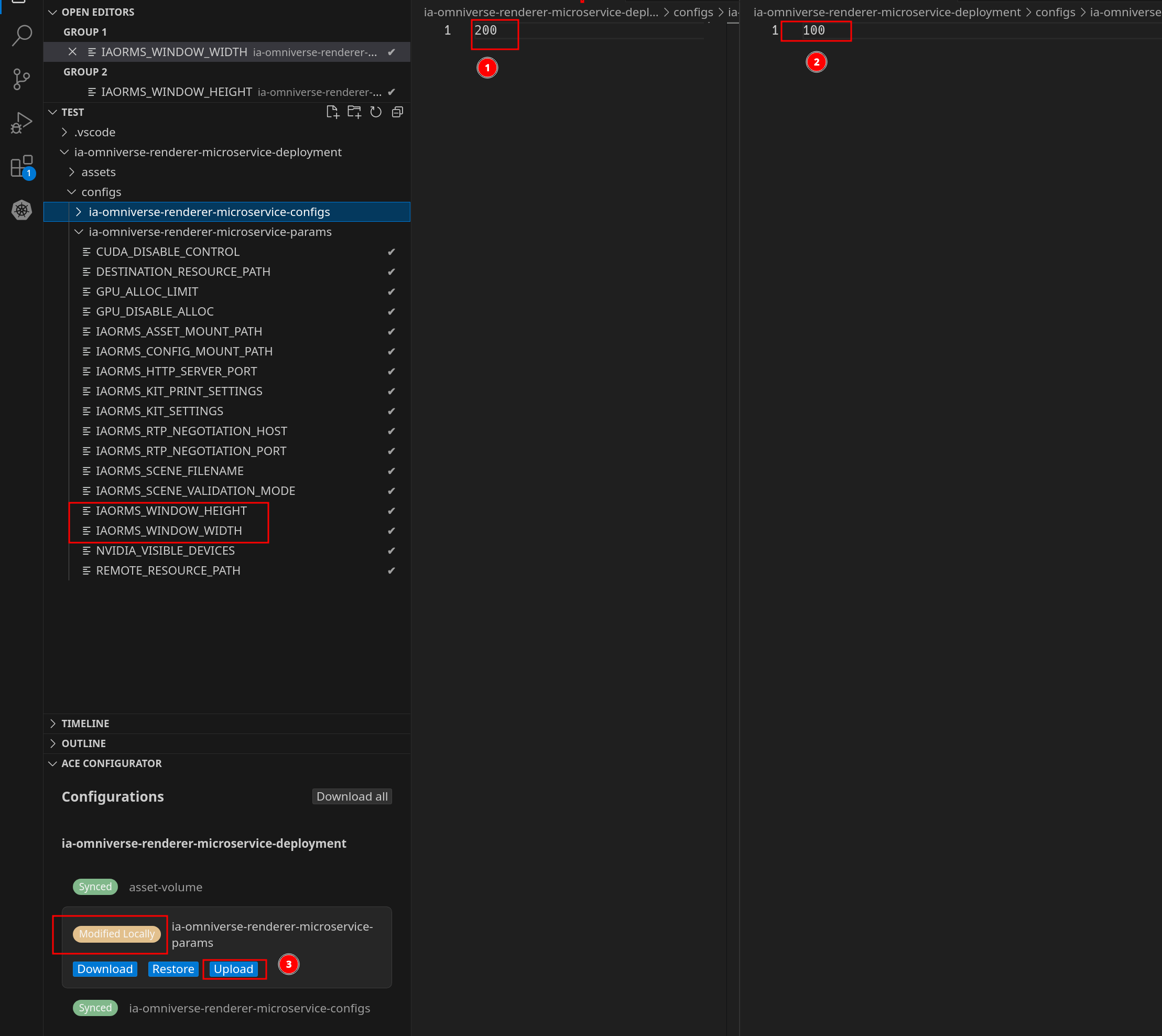
Task: Open IAORMS_WINDOW_HEIGHT in Group 2 editors
Action: coord(227,92)
